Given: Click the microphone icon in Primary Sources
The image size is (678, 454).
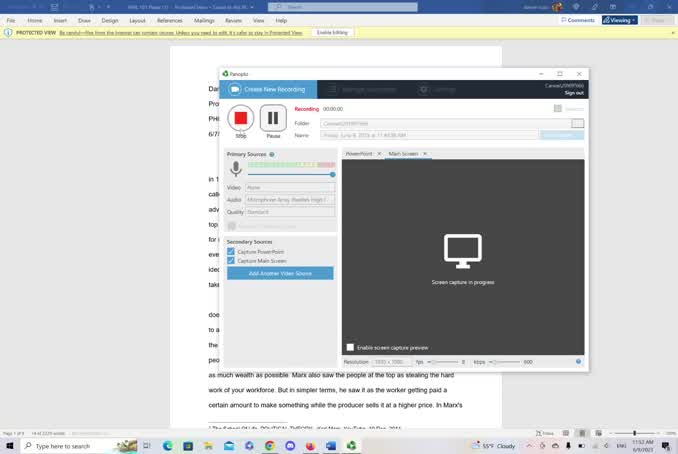Looking at the screenshot, I should coord(236,169).
